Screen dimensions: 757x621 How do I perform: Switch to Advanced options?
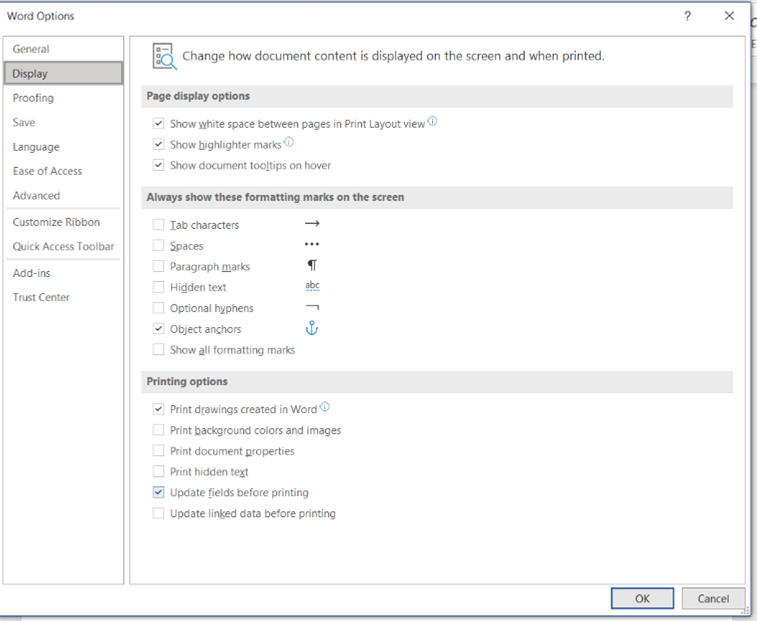[63, 196]
